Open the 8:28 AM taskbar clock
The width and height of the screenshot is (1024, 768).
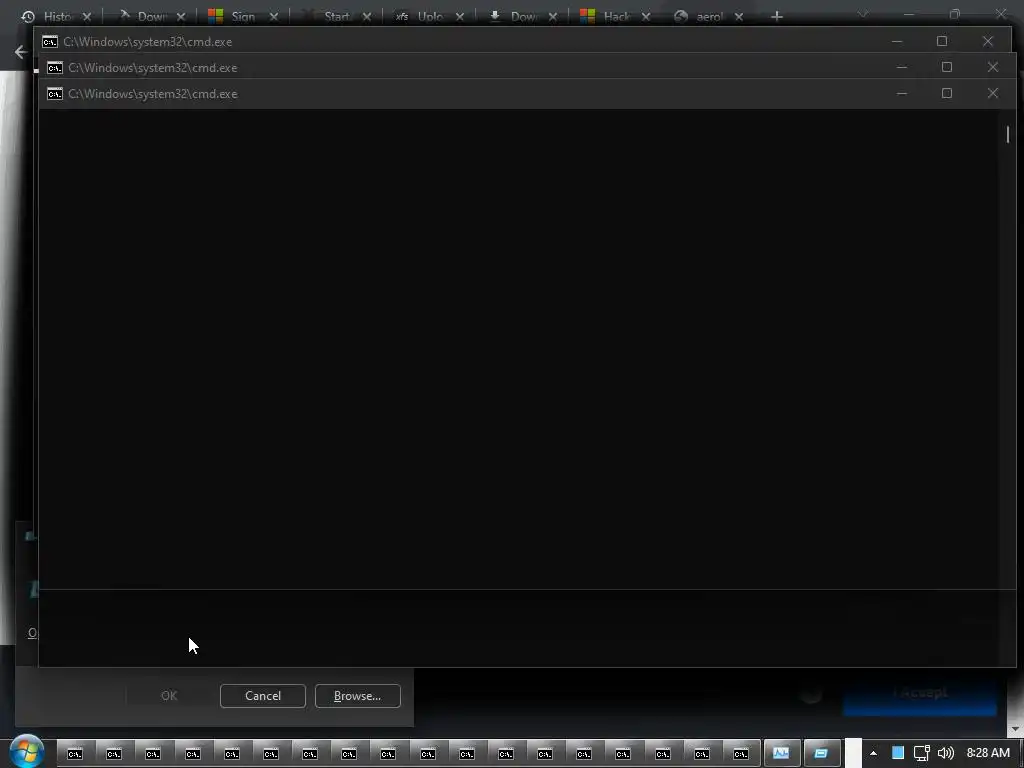988,753
